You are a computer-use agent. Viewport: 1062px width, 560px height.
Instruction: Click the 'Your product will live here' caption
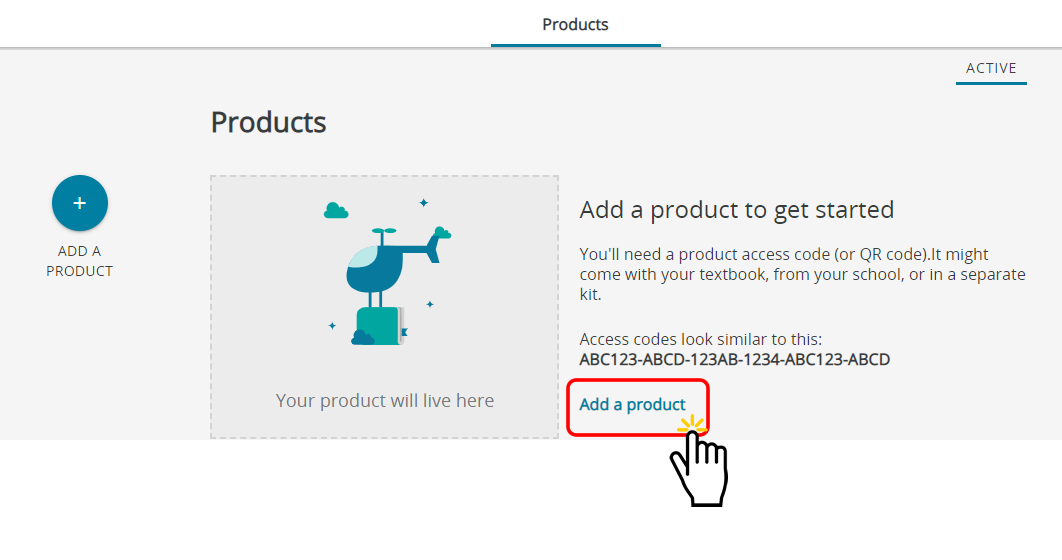click(385, 401)
